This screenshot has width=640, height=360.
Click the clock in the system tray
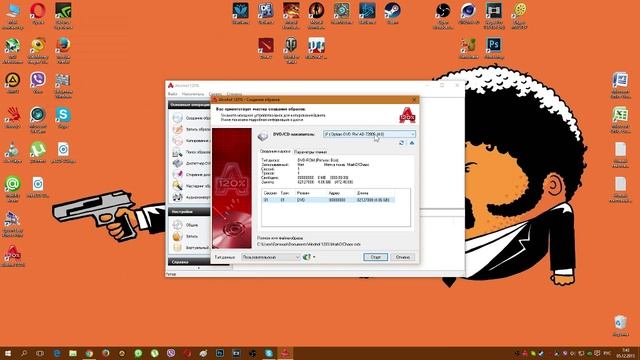click(x=626, y=353)
